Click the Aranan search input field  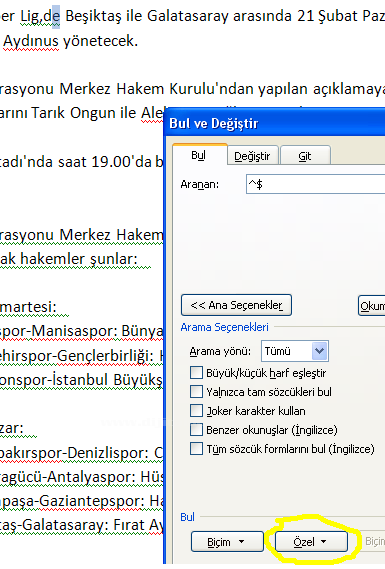pos(315,184)
